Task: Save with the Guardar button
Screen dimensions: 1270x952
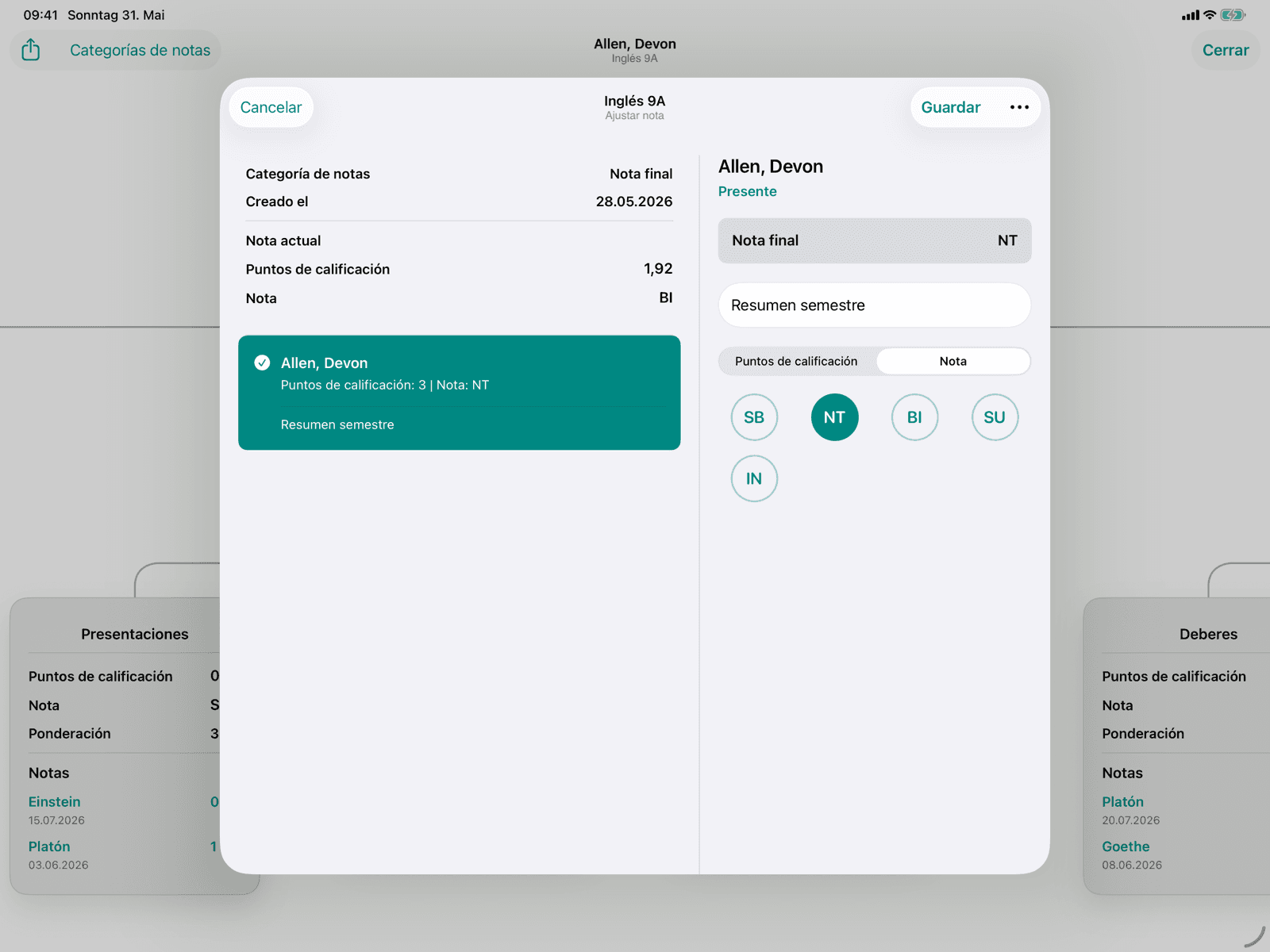Action: (951, 107)
